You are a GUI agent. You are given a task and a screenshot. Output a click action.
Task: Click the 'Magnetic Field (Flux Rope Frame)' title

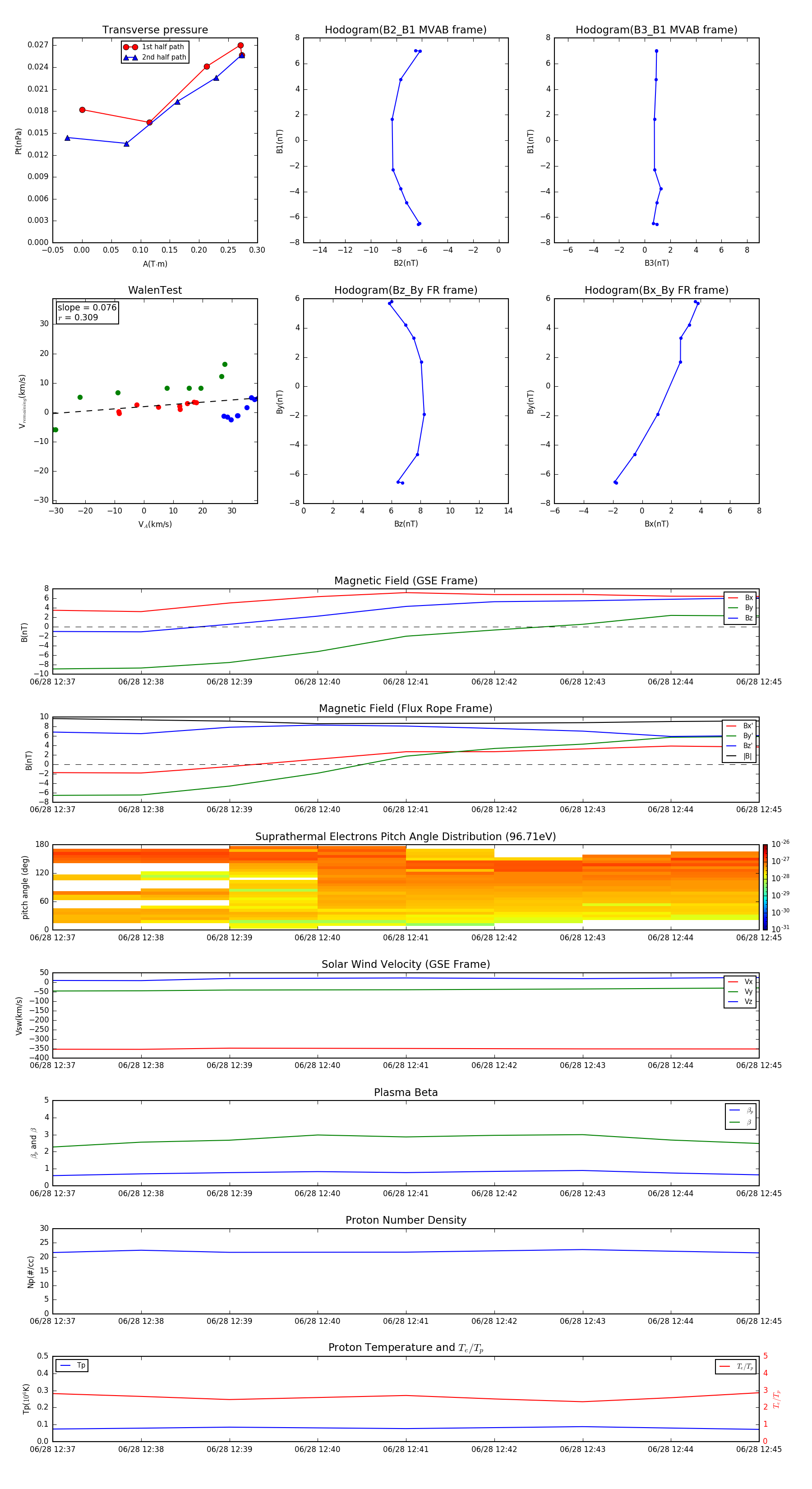[x=406, y=709]
